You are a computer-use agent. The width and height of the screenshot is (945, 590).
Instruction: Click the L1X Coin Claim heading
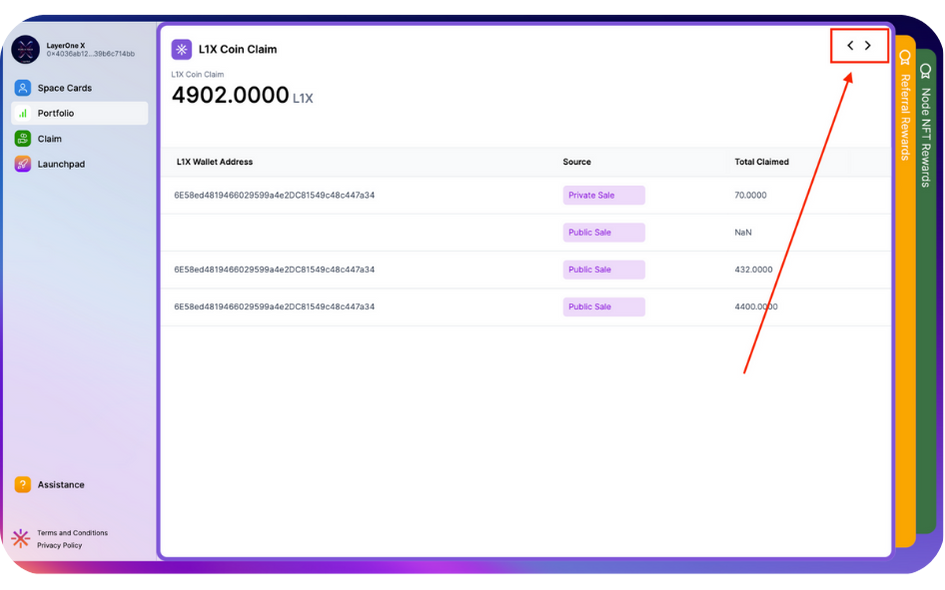click(x=238, y=49)
